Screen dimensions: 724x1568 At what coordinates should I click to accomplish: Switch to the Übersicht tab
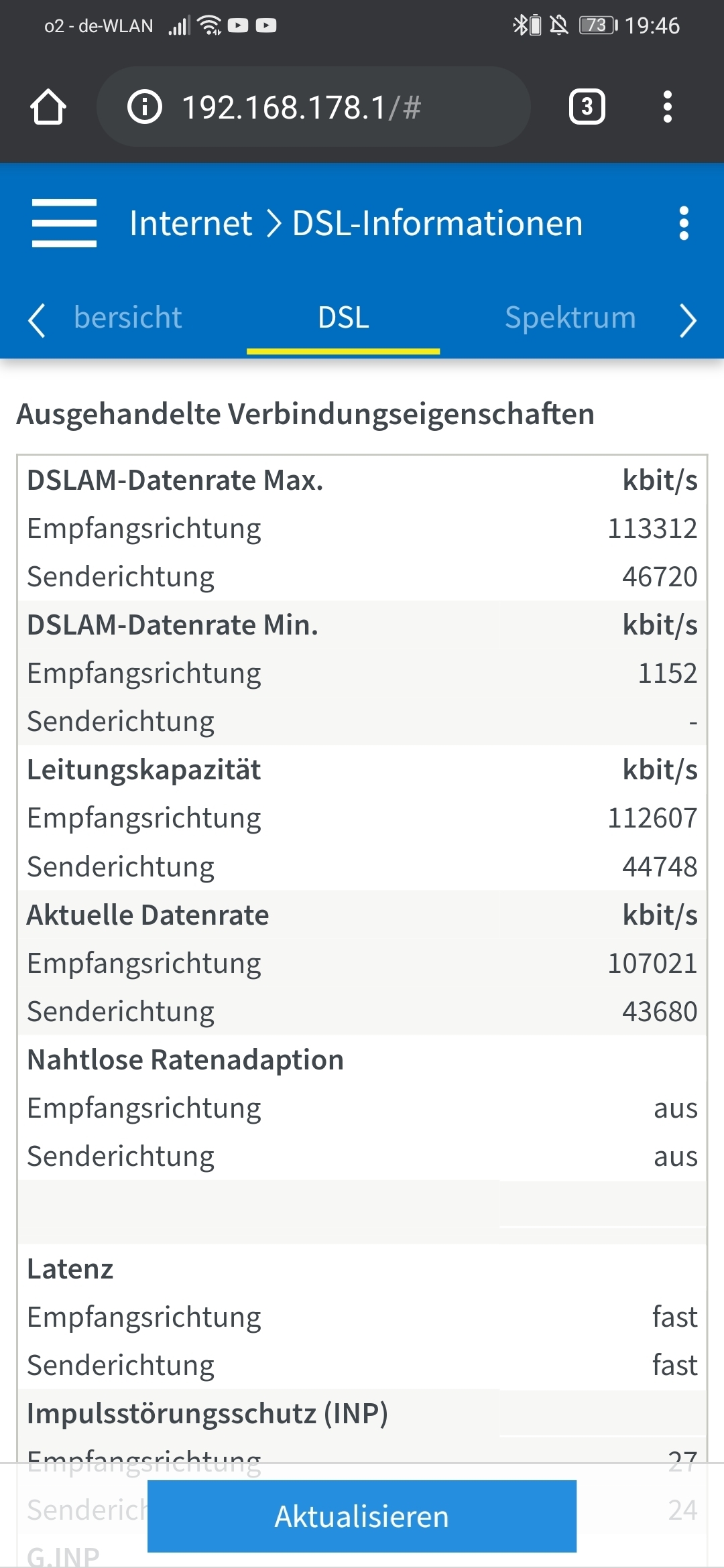point(127,318)
